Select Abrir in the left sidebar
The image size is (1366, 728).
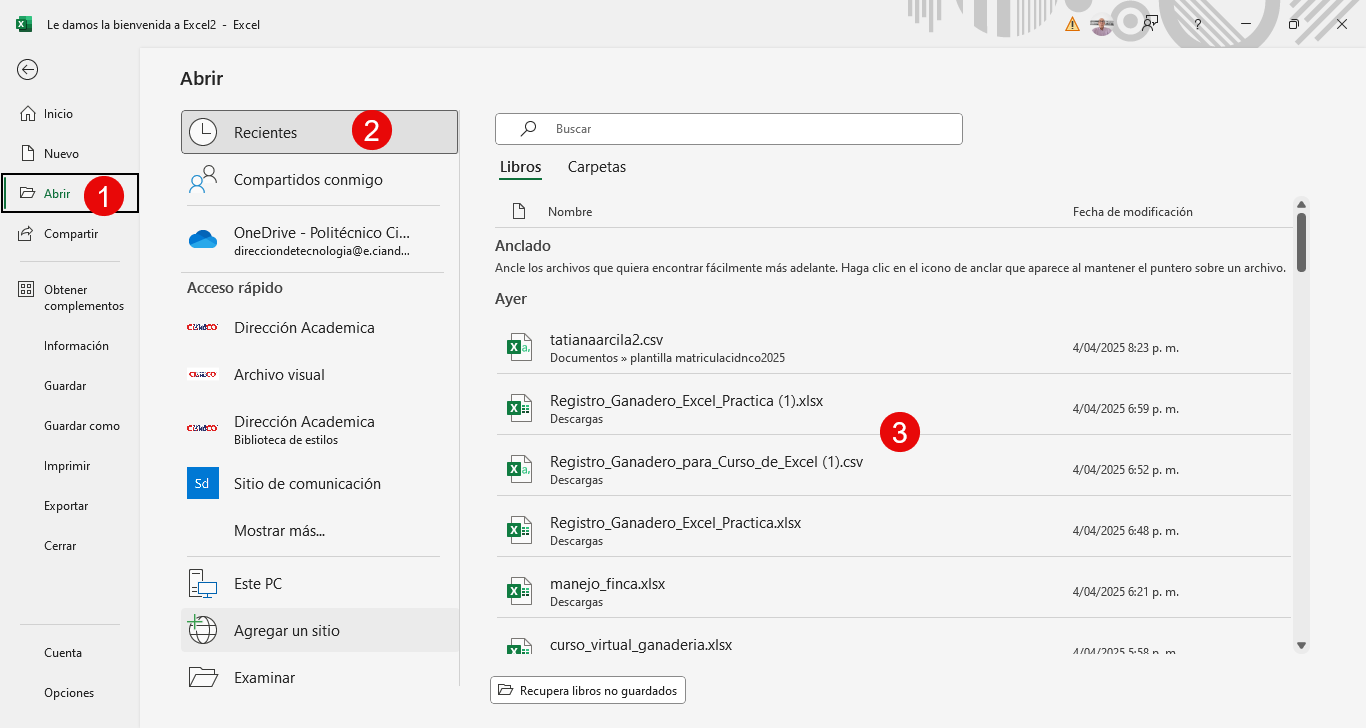pyautogui.click(x=69, y=194)
